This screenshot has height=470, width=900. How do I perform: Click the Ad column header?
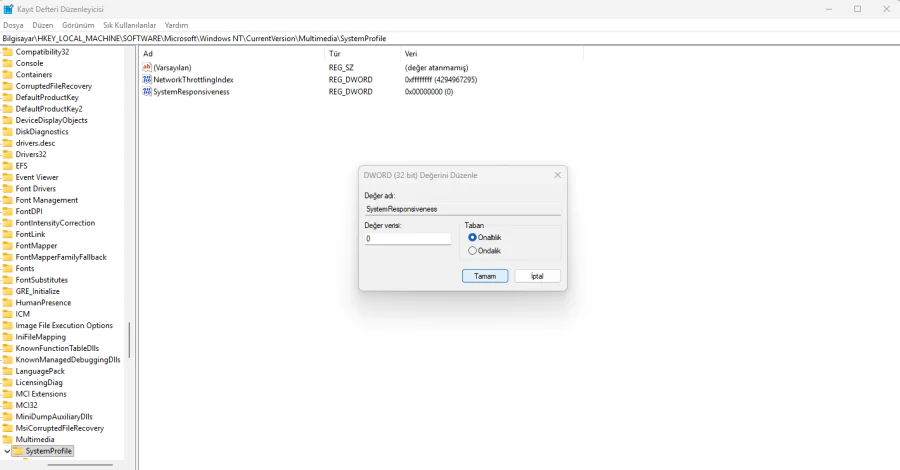[x=232, y=53]
